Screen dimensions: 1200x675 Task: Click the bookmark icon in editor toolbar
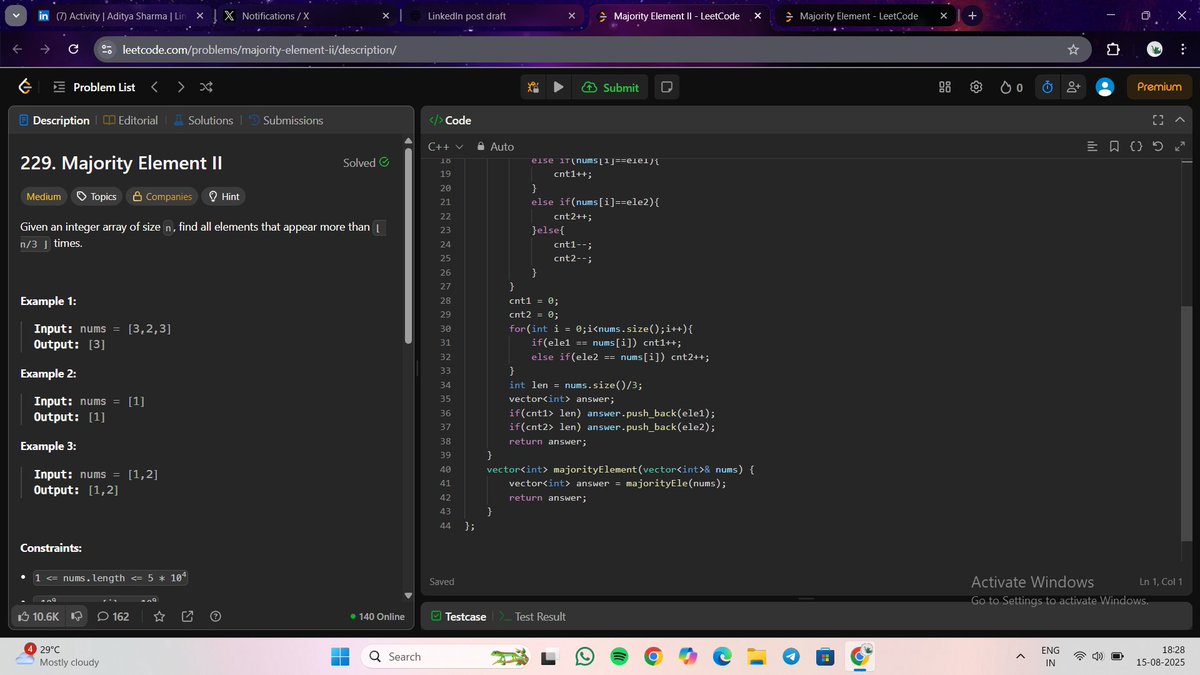(1114, 147)
